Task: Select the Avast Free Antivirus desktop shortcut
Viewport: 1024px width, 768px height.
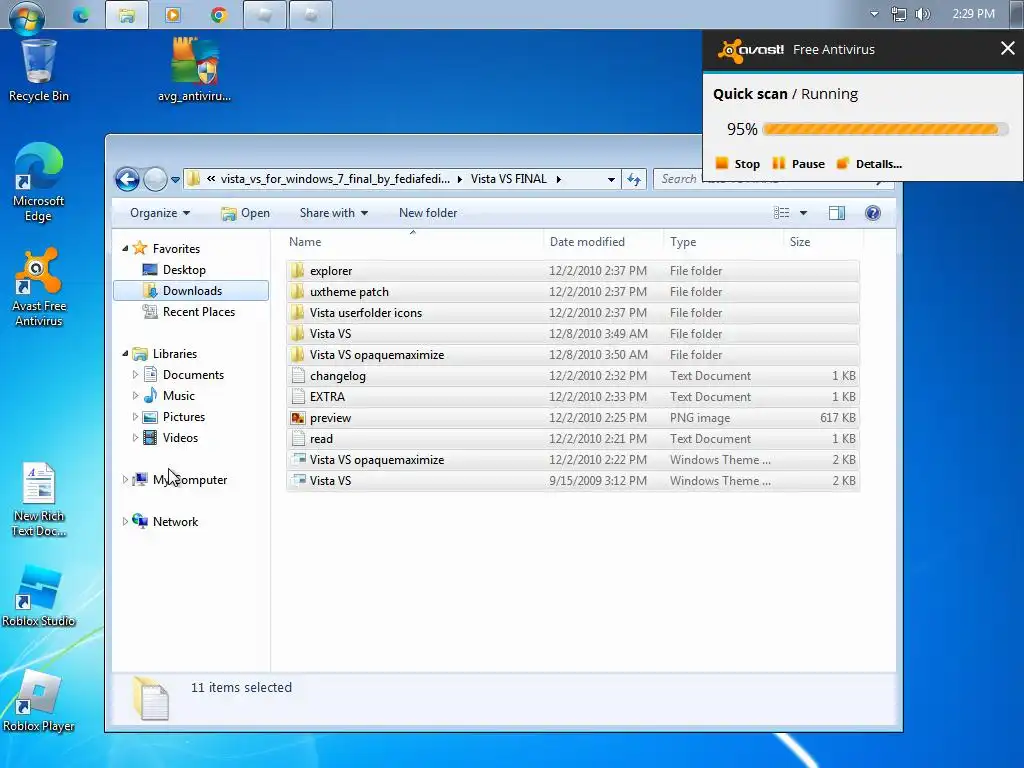Action: pos(39,287)
